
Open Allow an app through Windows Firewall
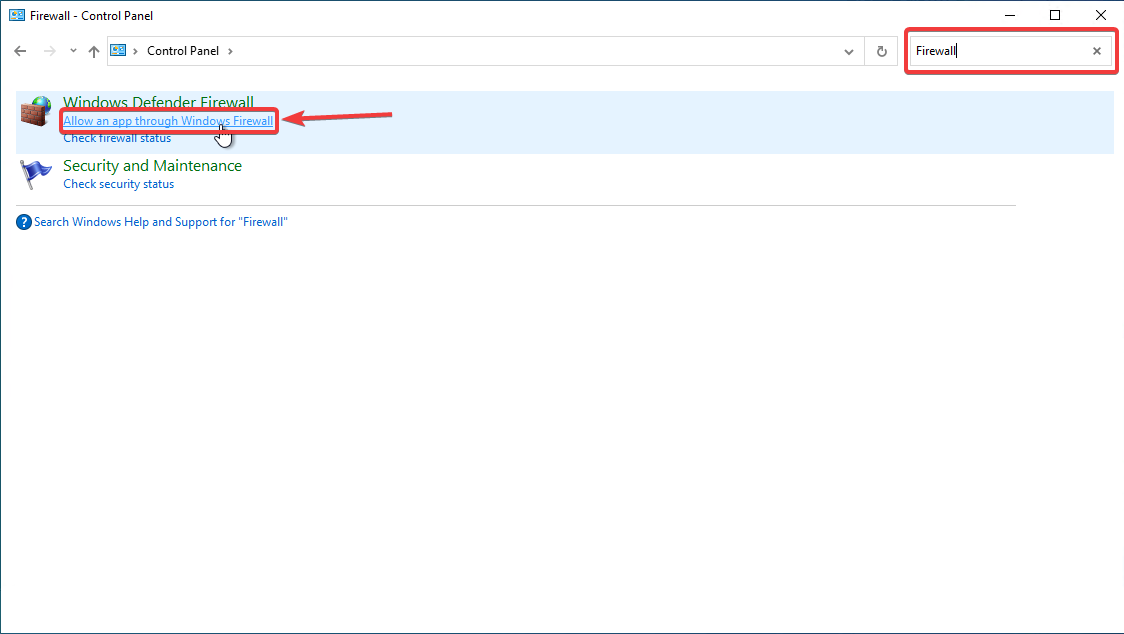(x=168, y=120)
